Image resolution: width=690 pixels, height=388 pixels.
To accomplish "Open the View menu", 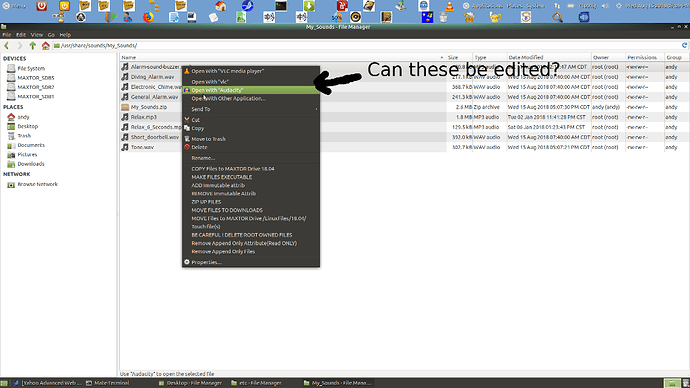I will point(37,35).
